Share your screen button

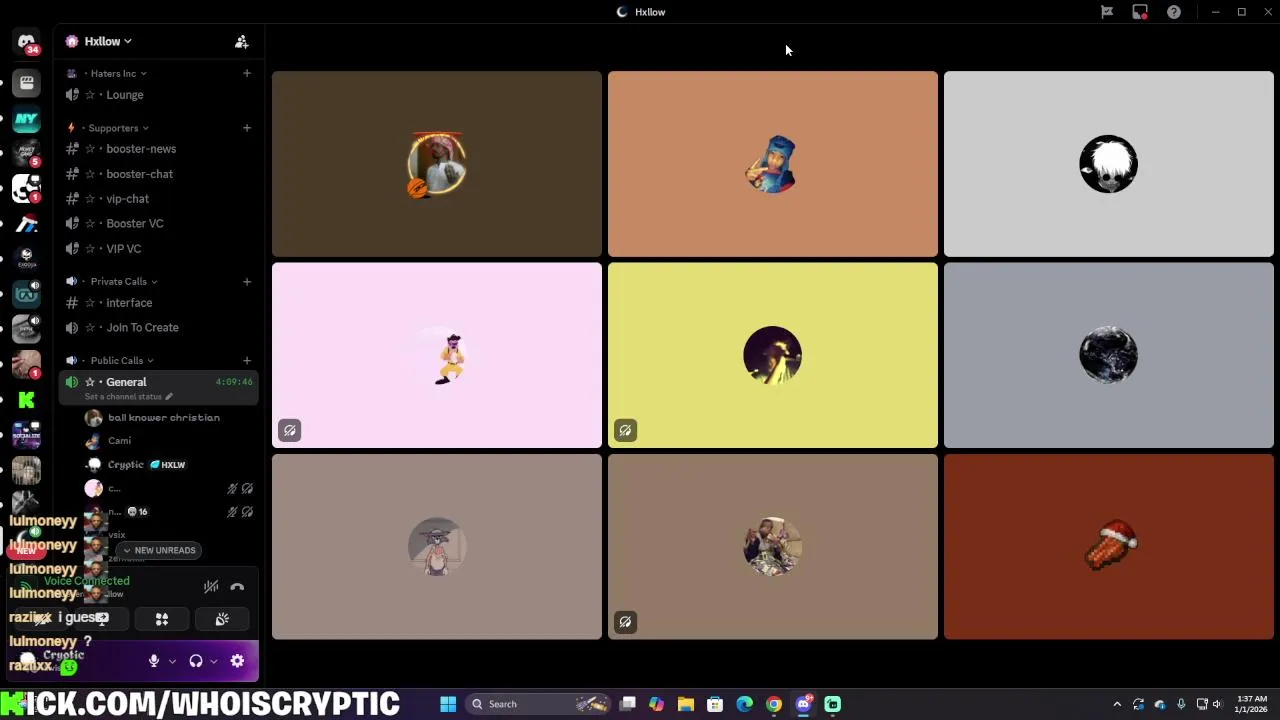[101, 619]
